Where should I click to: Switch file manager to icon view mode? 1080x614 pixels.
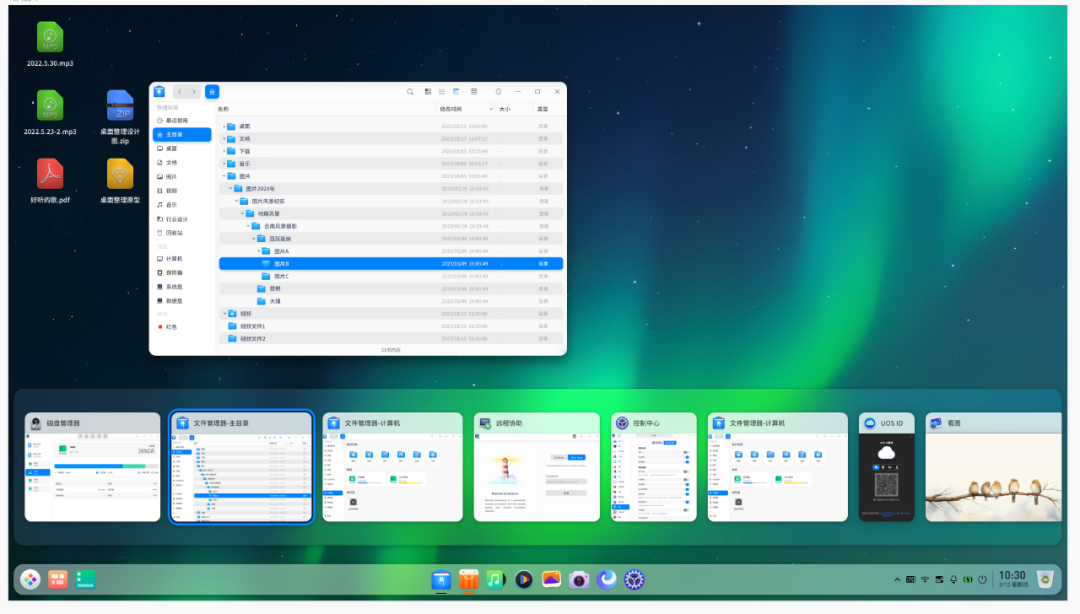(427, 90)
